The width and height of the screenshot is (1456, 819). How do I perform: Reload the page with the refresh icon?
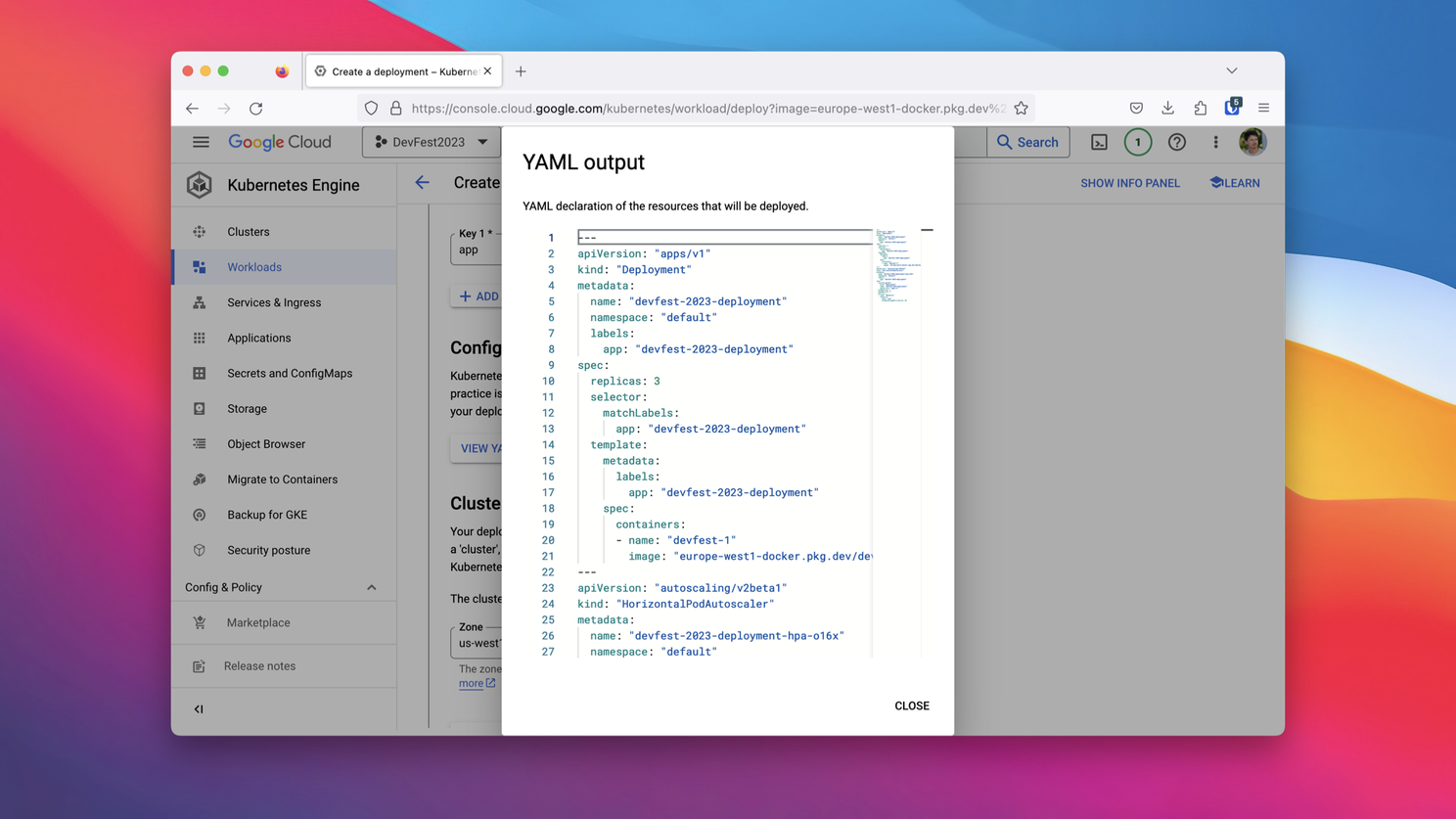[x=256, y=109]
